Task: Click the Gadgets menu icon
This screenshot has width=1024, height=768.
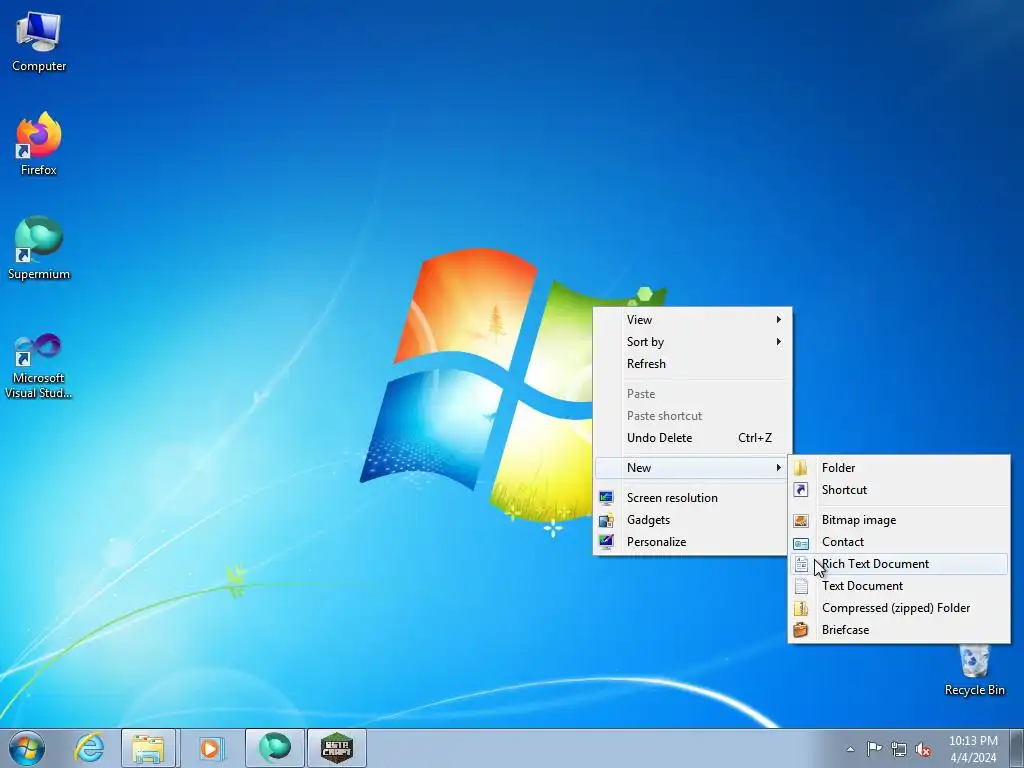Action: pyautogui.click(x=606, y=520)
